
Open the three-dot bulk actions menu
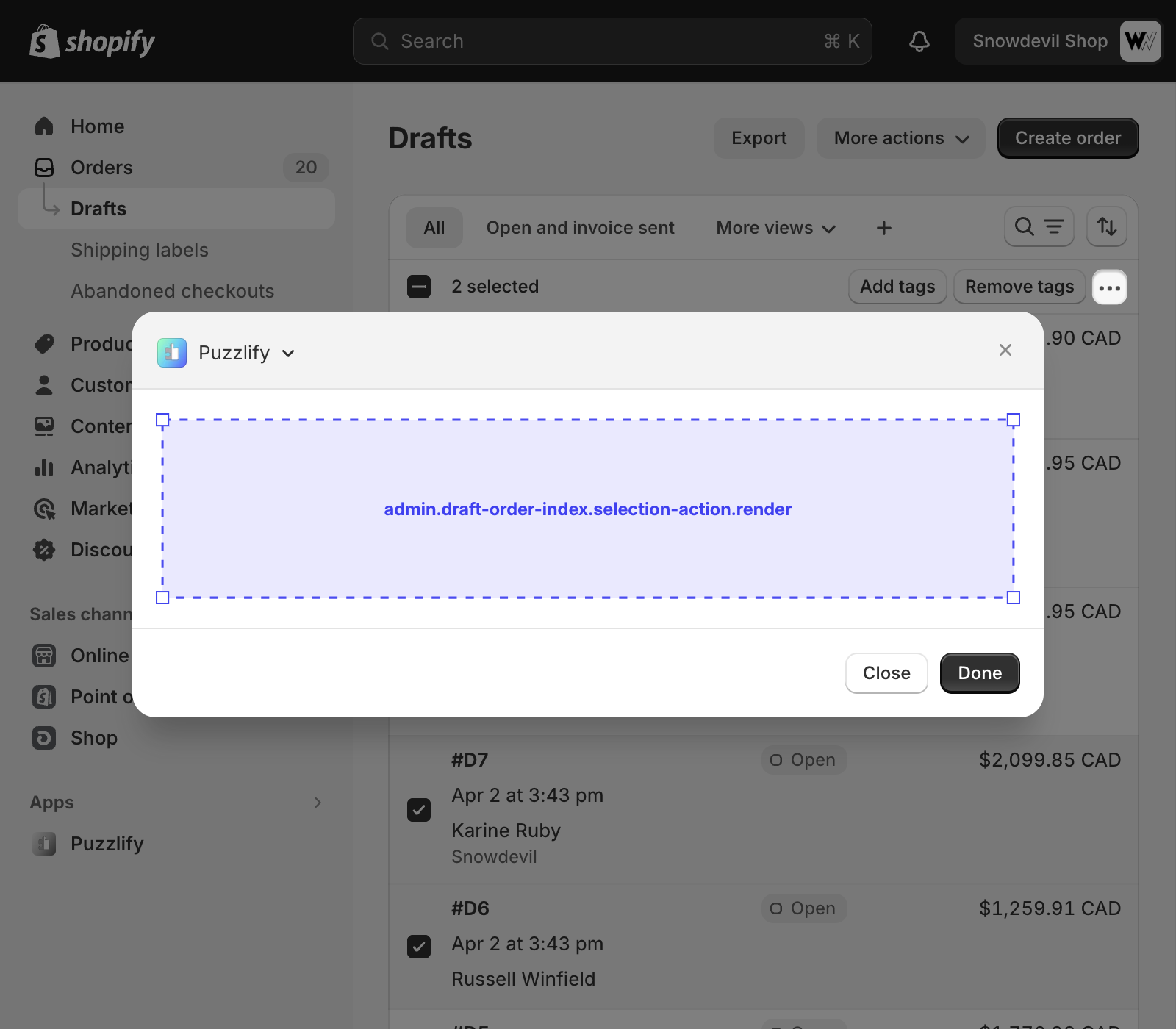pos(1109,287)
